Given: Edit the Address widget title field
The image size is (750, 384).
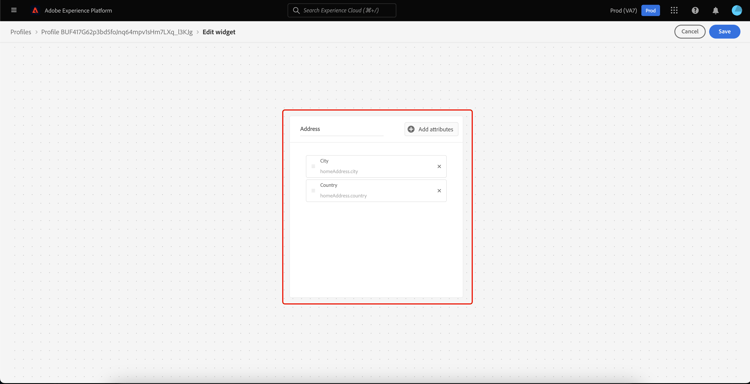Looking at the screenshot, I should [x=342, y=129].
